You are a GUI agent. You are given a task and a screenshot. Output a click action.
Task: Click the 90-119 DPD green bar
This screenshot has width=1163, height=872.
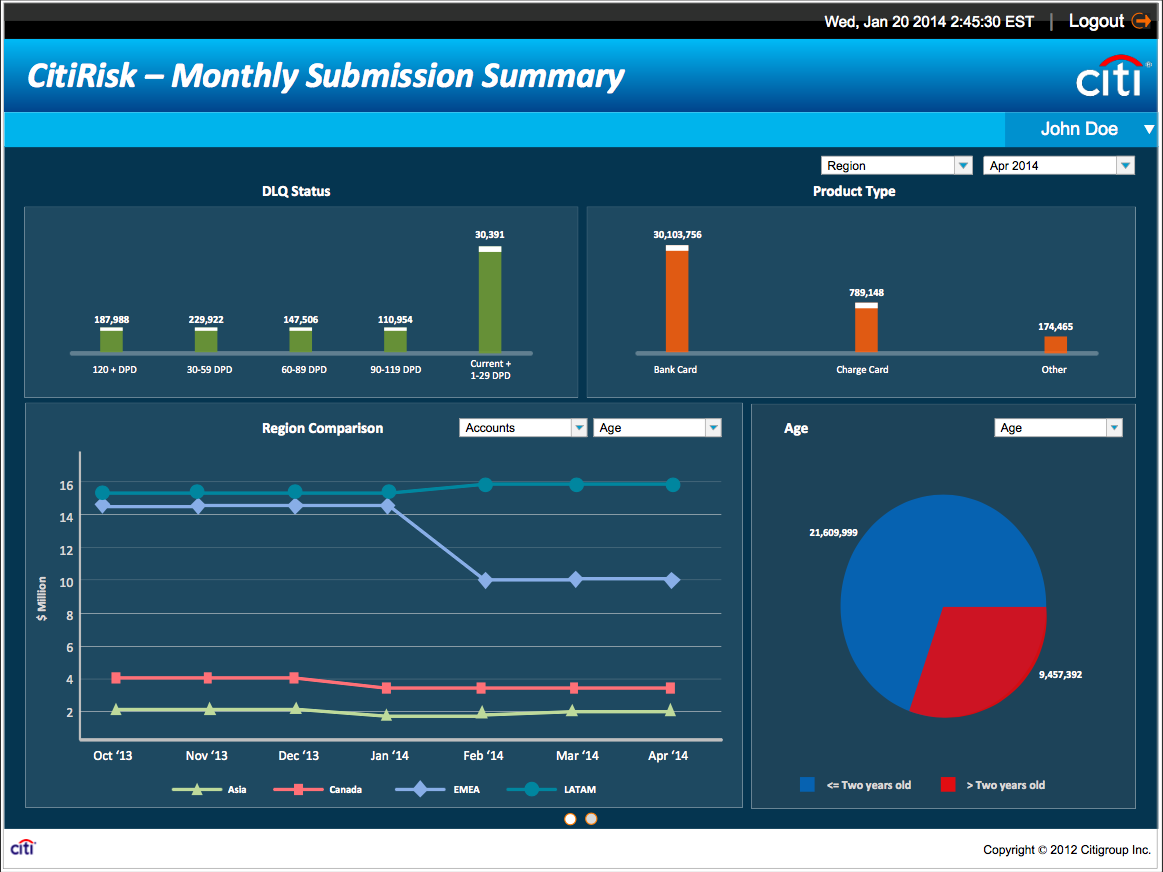[395, 340]
